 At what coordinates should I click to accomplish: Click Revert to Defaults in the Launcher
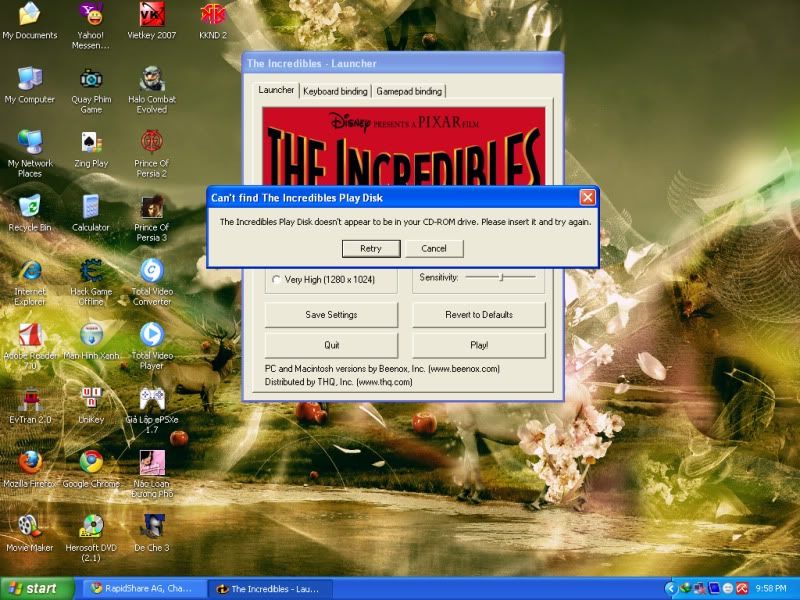pos(479,315)
